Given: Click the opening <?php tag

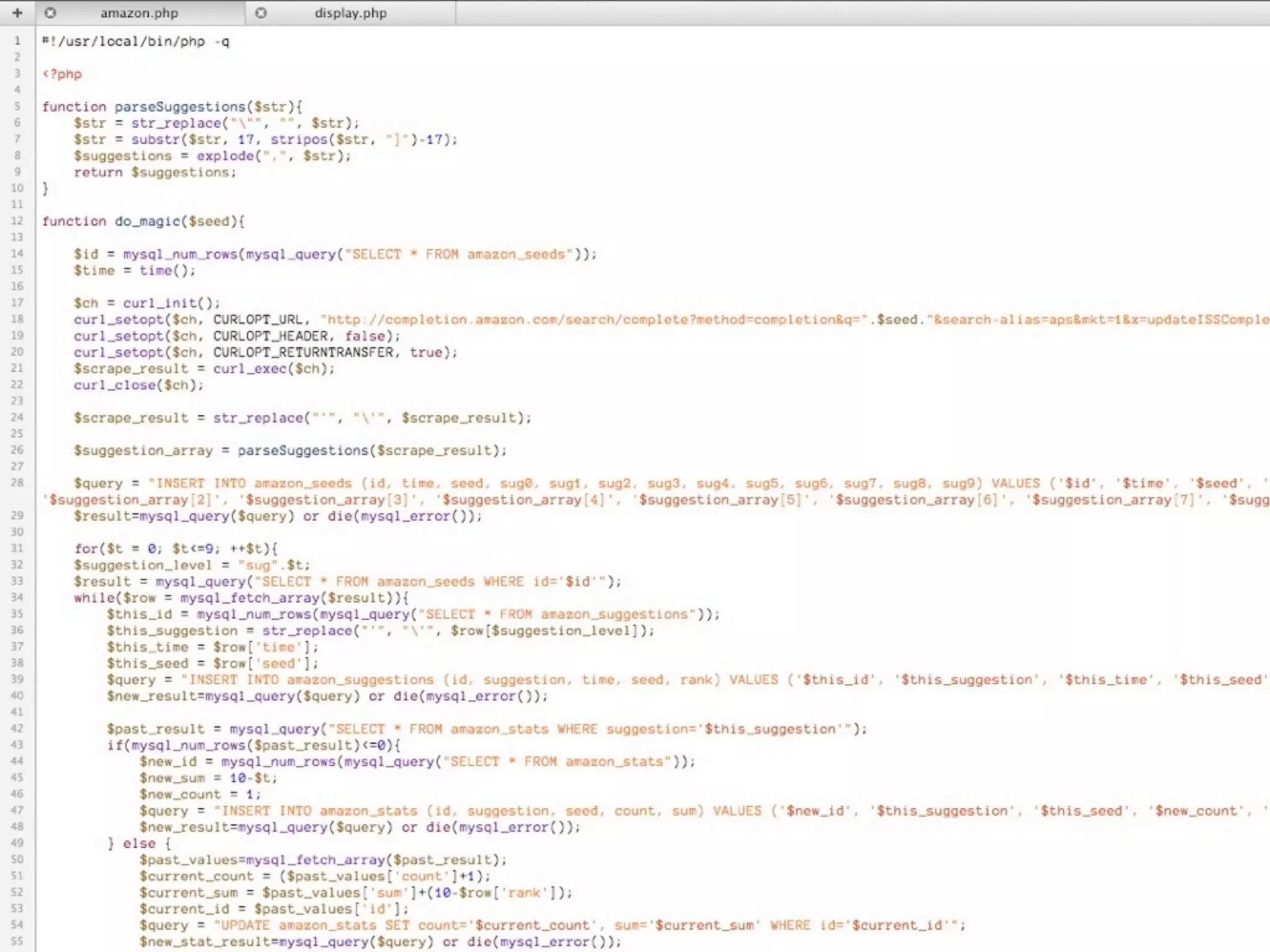Looking at the screenshot, I should coord(62,74).
